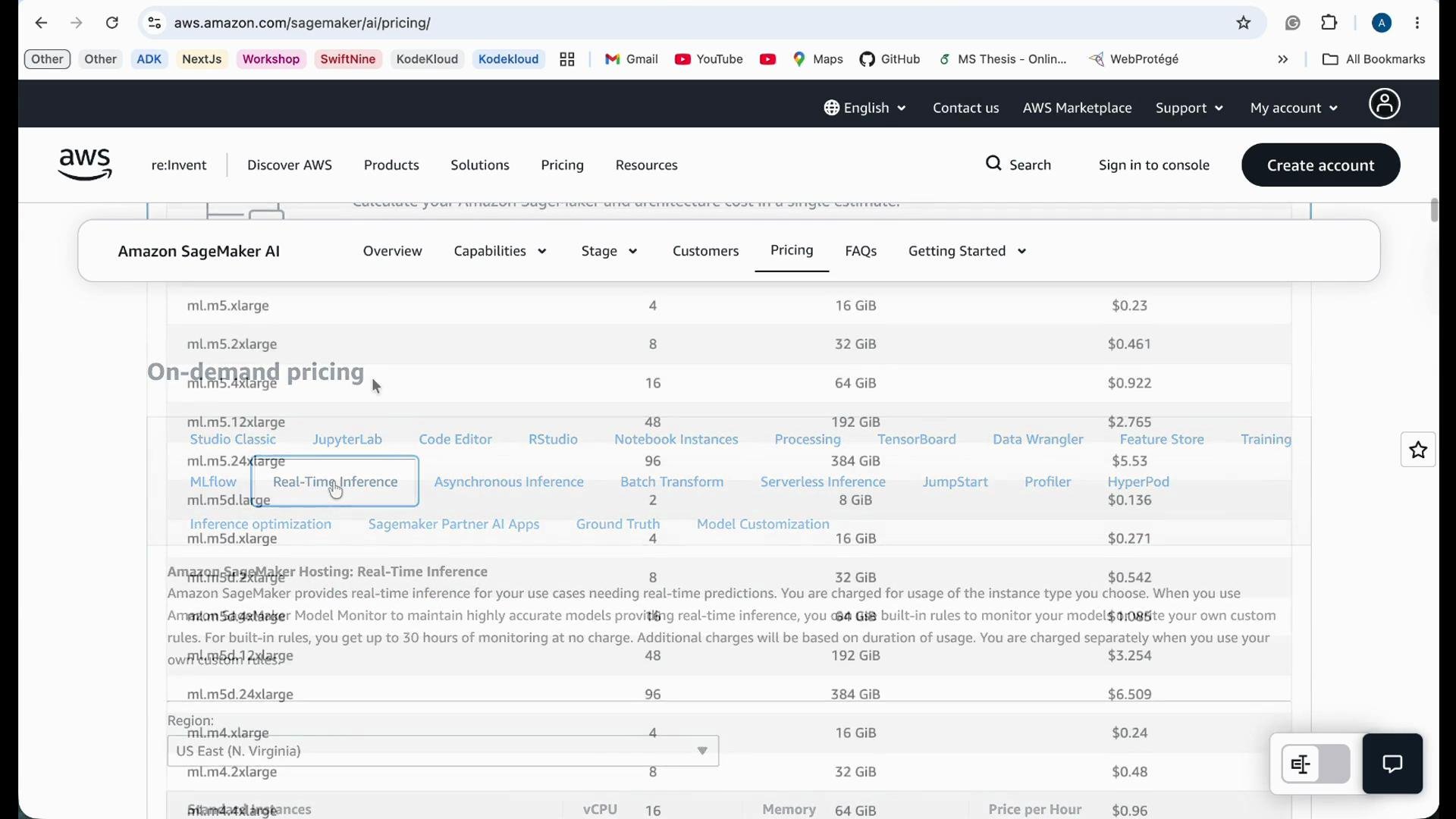
Task: Expand the My account dropdown
Action: (x=1294, y=108)
